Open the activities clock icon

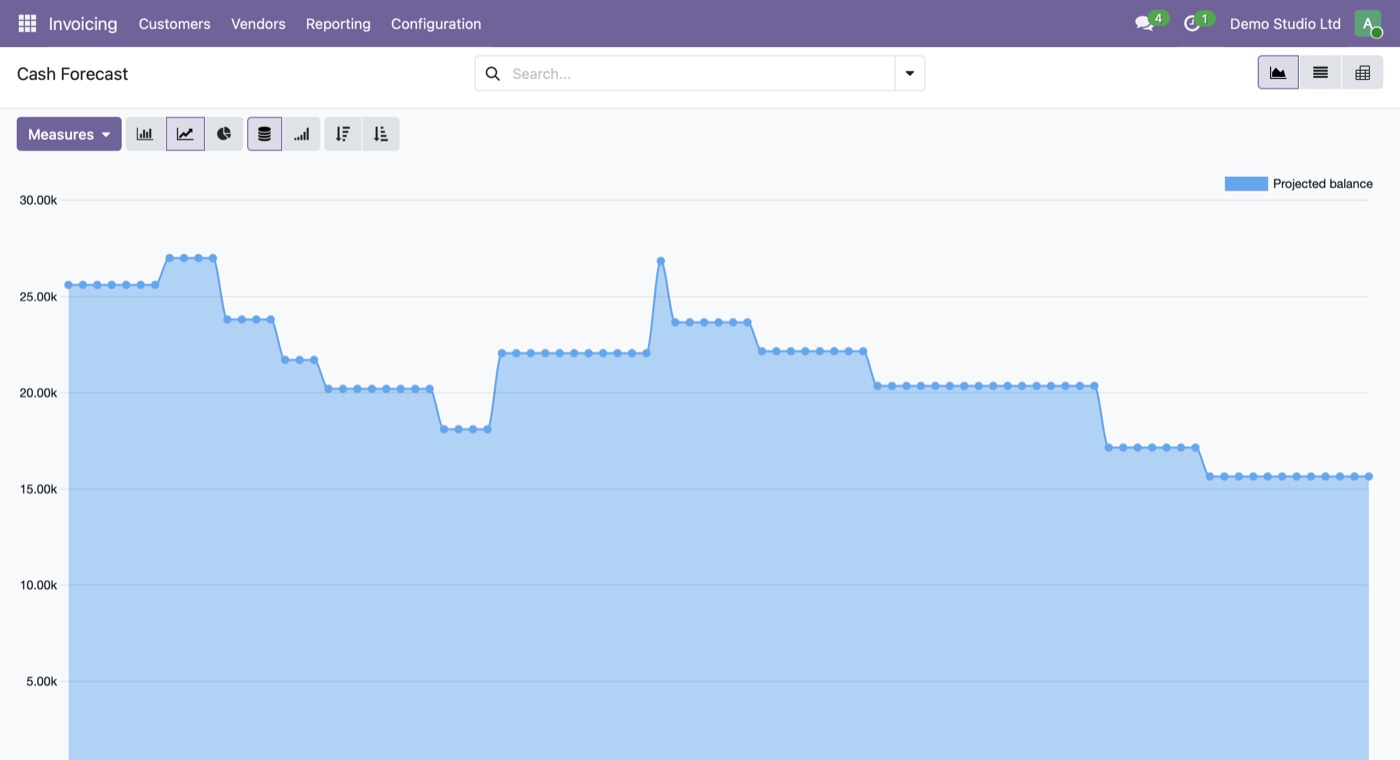[x=1191, y=23]
